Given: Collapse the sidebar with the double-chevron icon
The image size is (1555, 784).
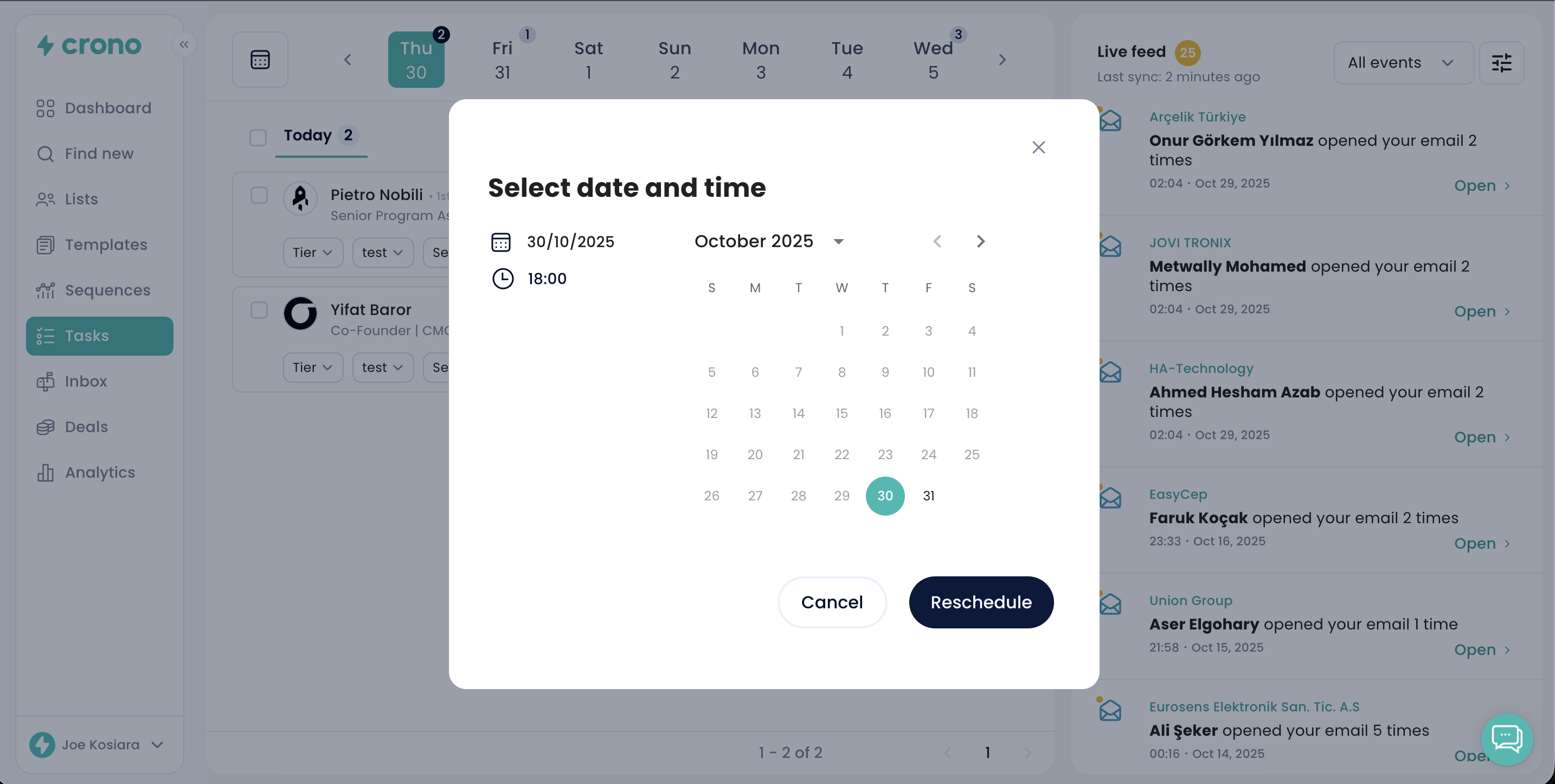Looking at the screenshot, I should (x=184, y=44).
